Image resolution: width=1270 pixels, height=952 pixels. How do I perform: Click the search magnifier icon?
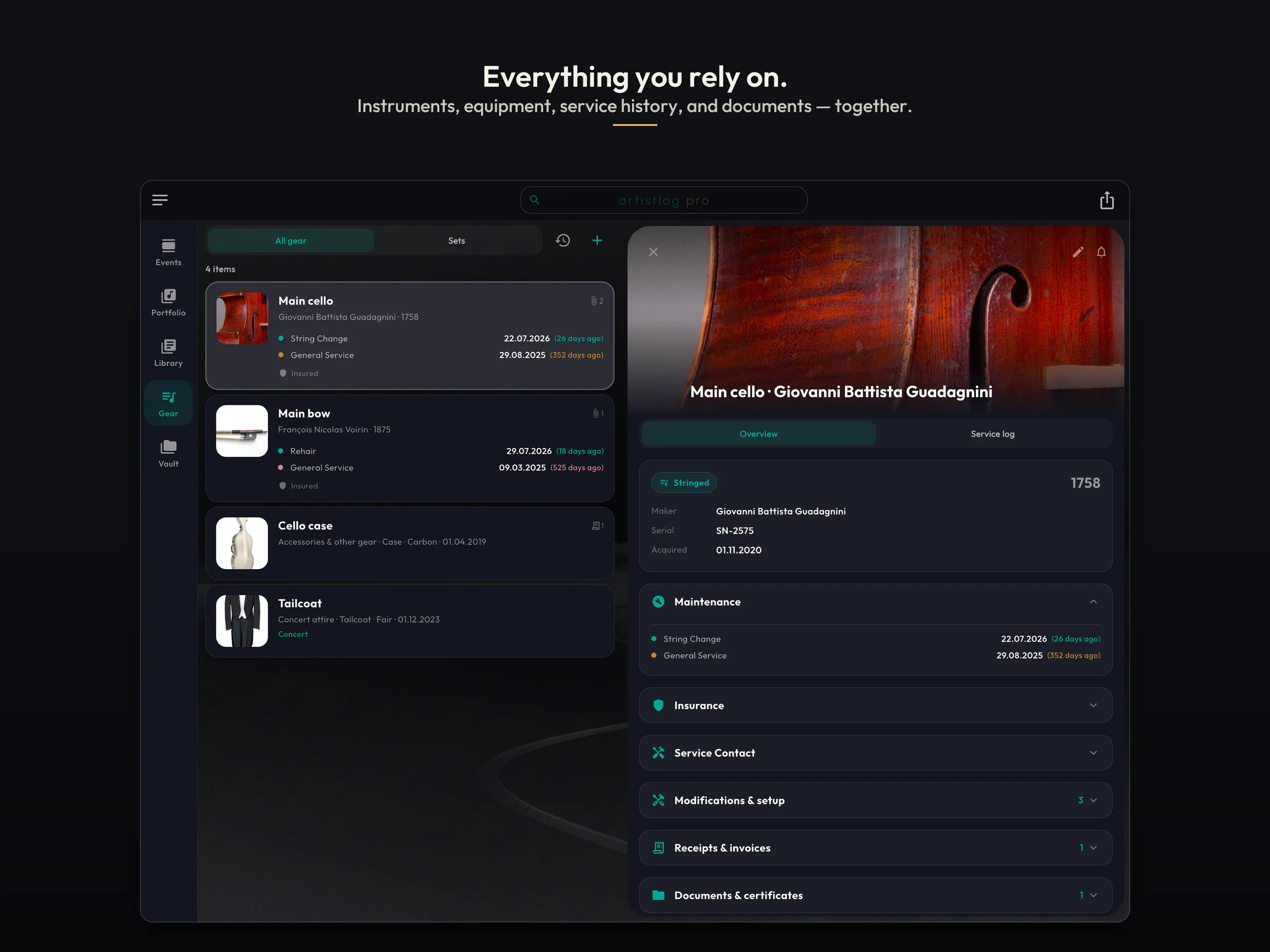pyautogui.click(x=534, y=200)
